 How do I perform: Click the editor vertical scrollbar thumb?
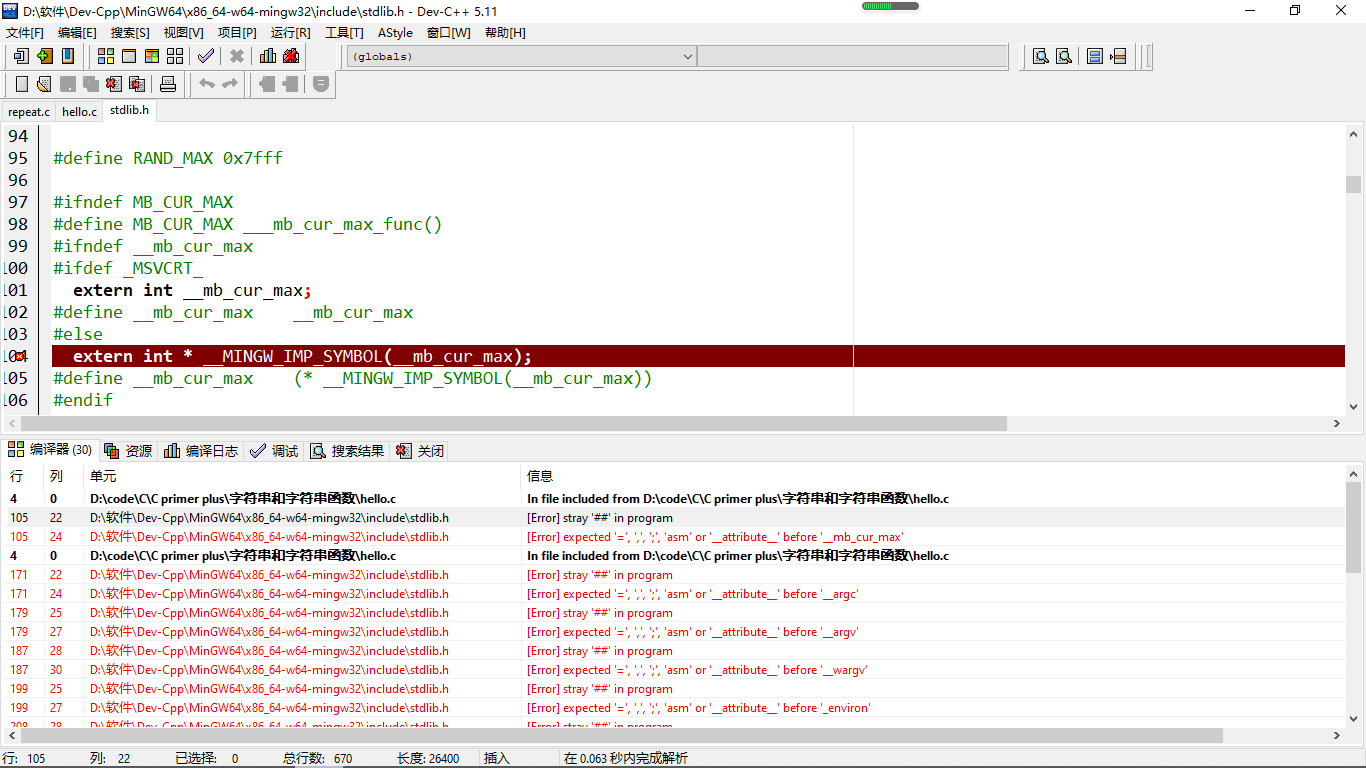[1354, 184]
